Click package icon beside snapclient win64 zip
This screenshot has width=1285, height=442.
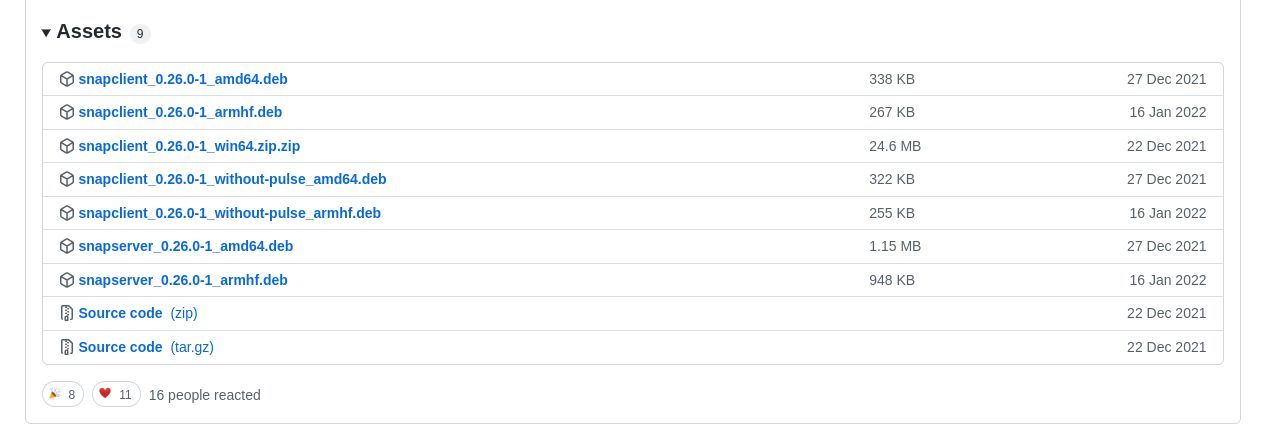coord(67,146)
